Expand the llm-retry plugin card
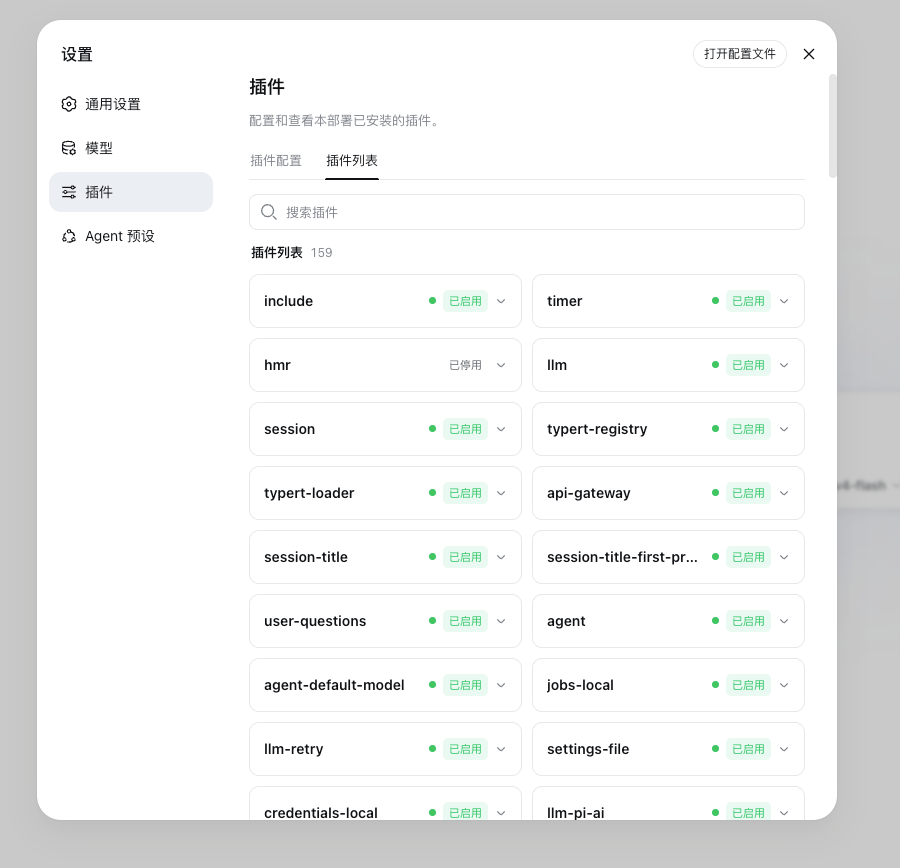 coord(501,749)
